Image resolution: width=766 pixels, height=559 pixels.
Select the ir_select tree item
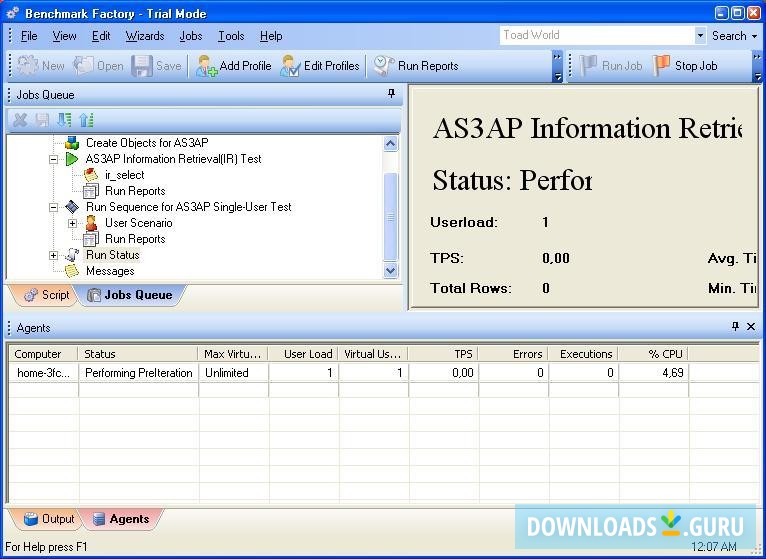click(125, 175)
